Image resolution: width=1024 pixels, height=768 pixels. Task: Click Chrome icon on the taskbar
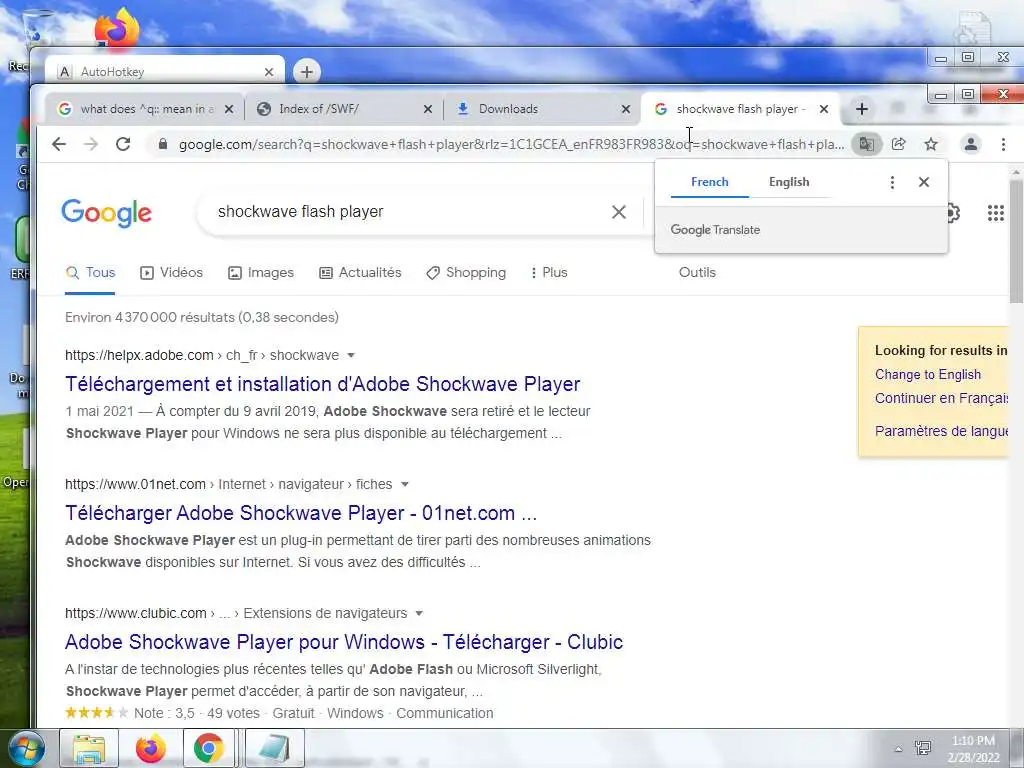(208, 749)
